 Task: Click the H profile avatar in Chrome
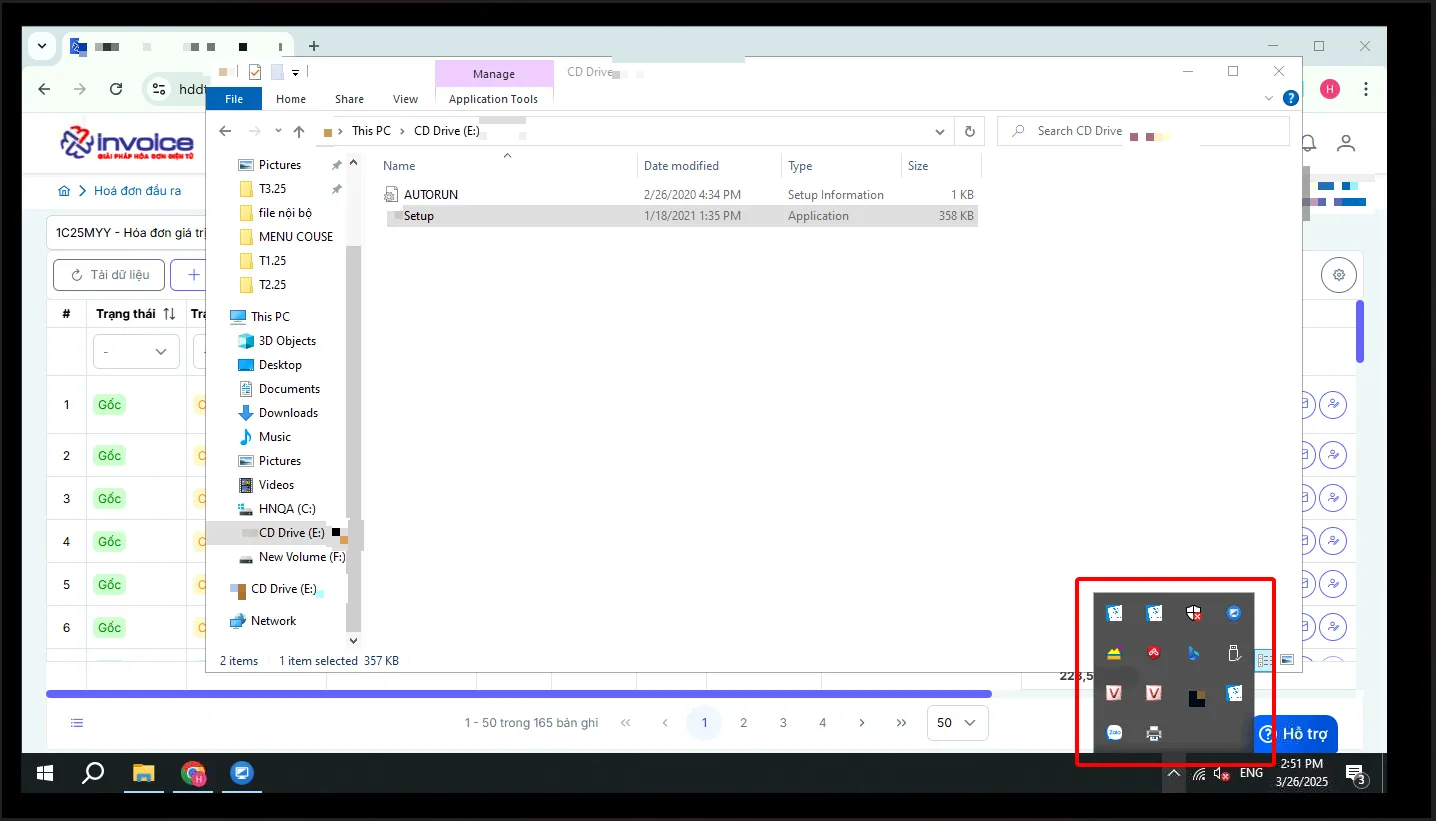(1330, 89)
